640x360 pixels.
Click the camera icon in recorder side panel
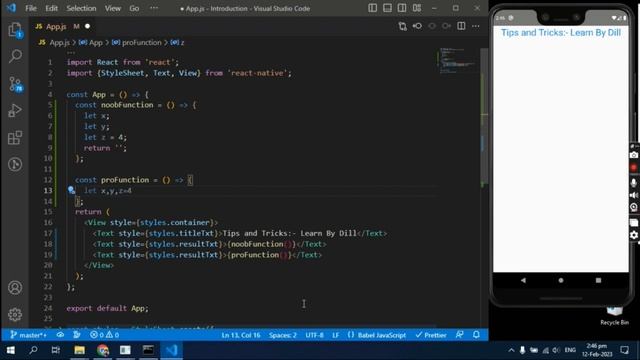tap(634, 155)
